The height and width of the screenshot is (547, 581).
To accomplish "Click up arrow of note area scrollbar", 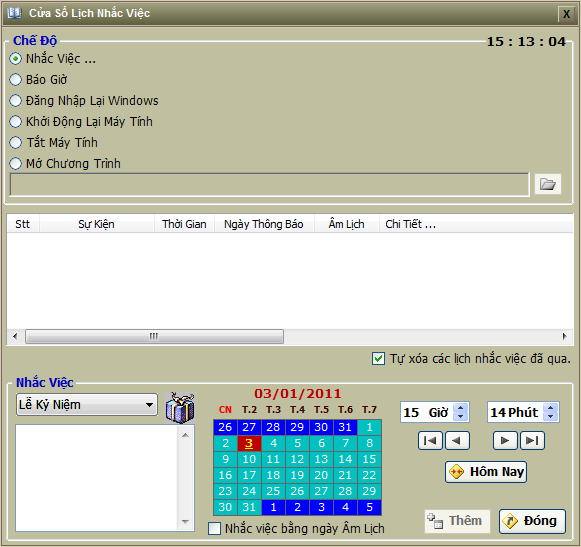I will pos(186,435).
